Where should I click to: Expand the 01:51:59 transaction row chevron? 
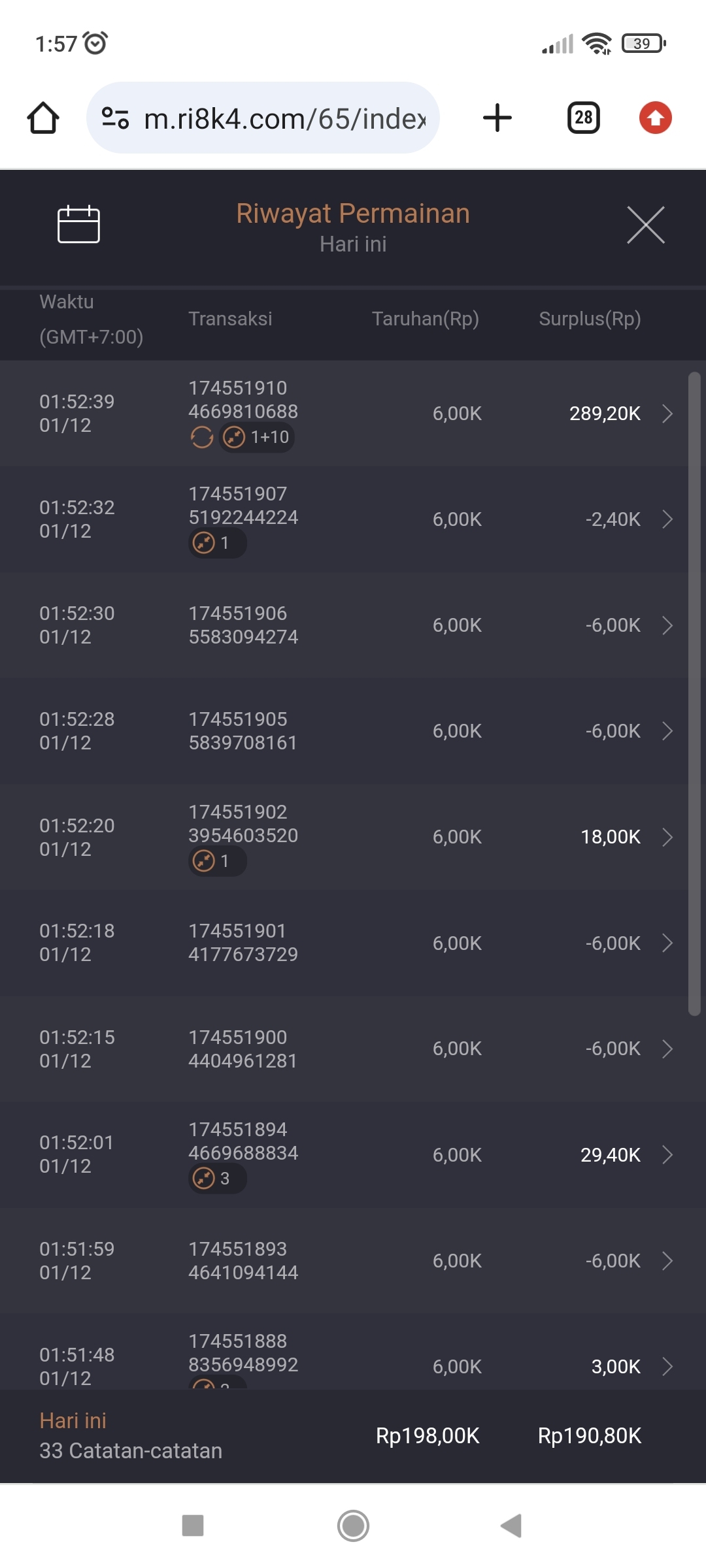[667, 1260]
